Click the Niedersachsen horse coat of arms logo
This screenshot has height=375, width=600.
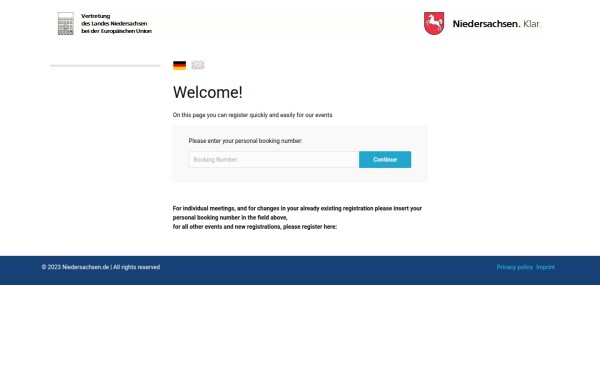pyautogui.click(x=434, y=23)
